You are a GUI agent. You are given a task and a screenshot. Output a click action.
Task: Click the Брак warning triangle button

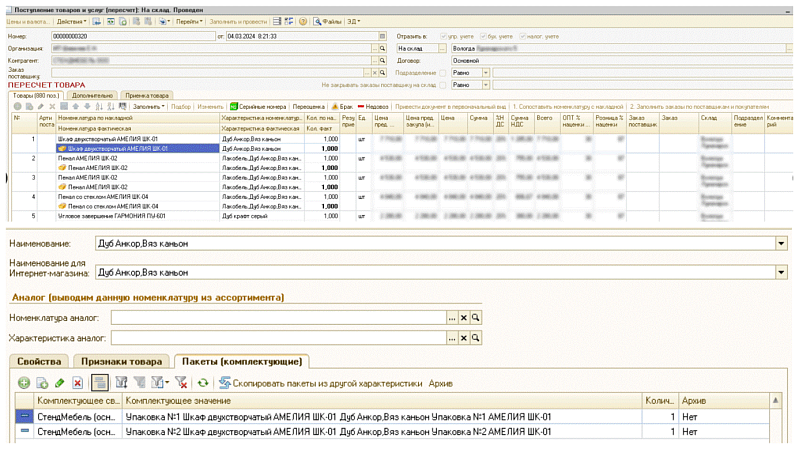coord(342,107)
